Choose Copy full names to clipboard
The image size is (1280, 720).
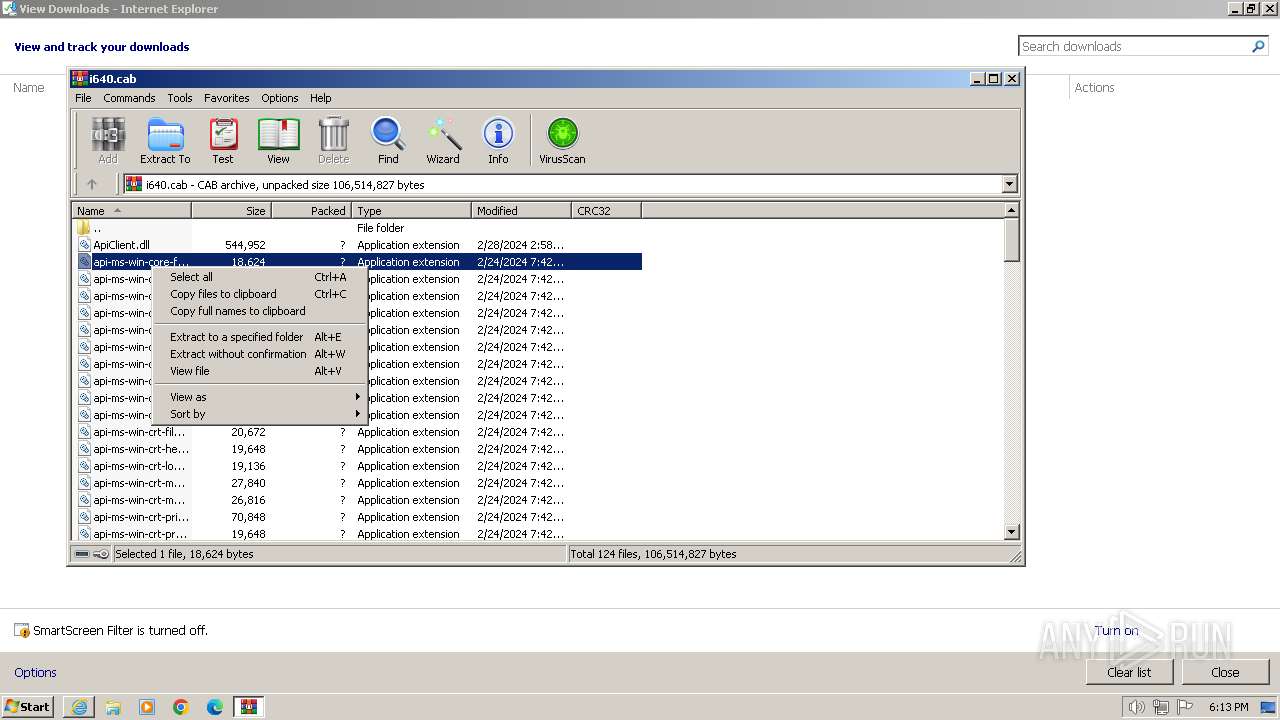[260, 311]
